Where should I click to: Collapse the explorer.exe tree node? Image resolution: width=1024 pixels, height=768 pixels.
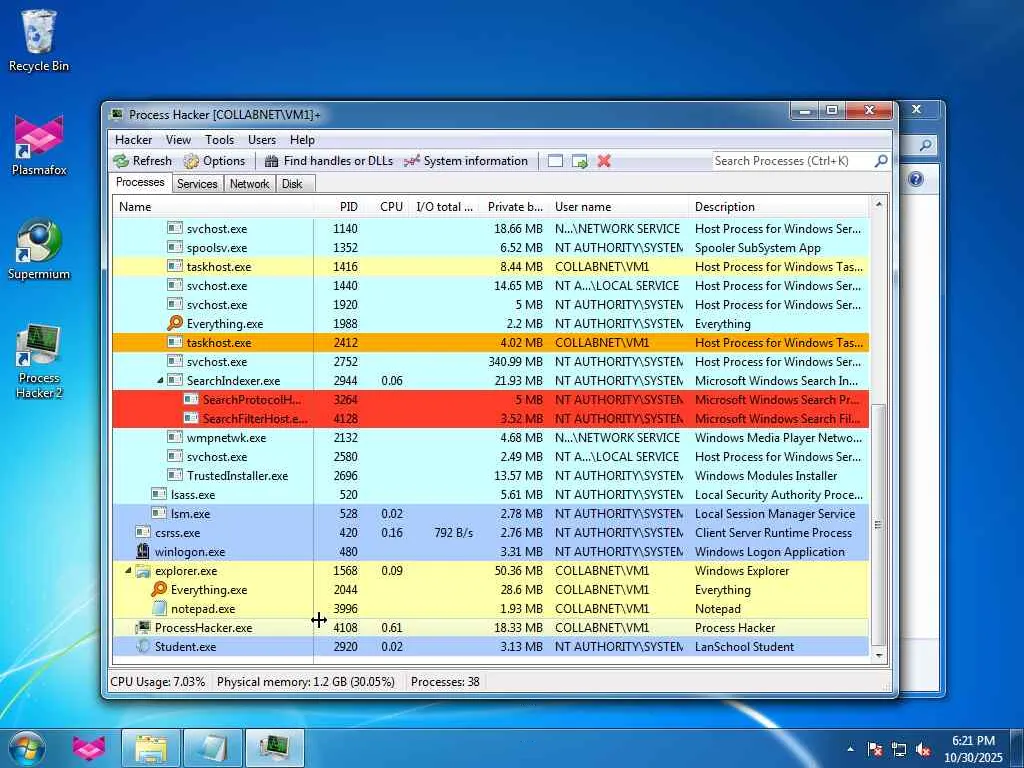[x=128, y=570]
